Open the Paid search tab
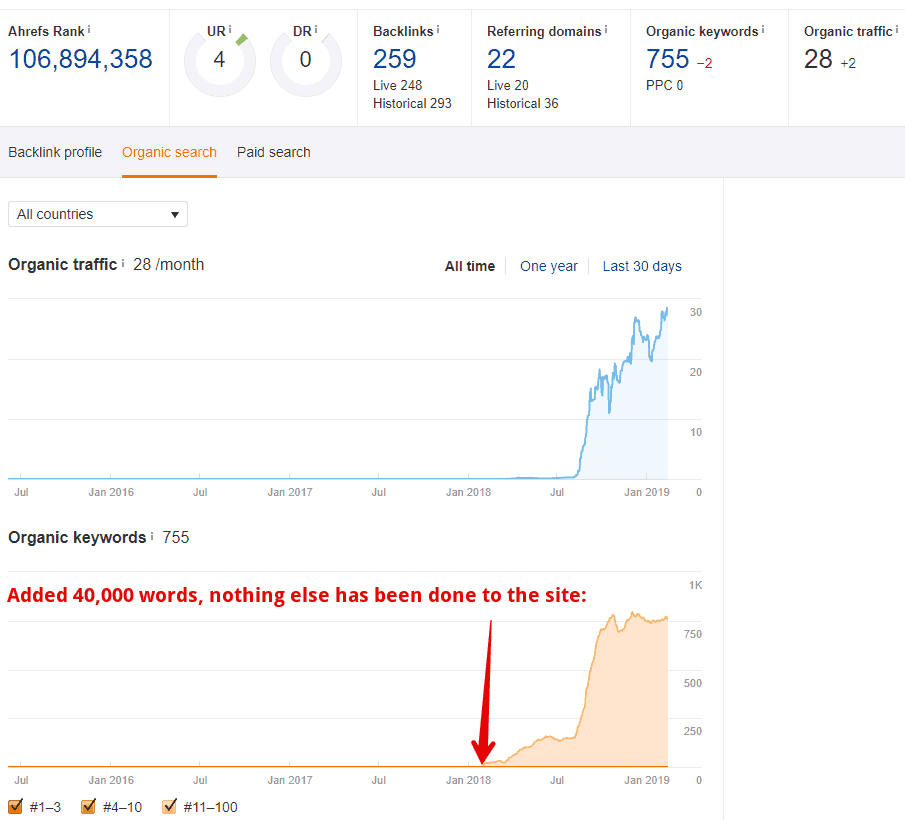This screenshot has height=820, width=905. coord(273,152)
